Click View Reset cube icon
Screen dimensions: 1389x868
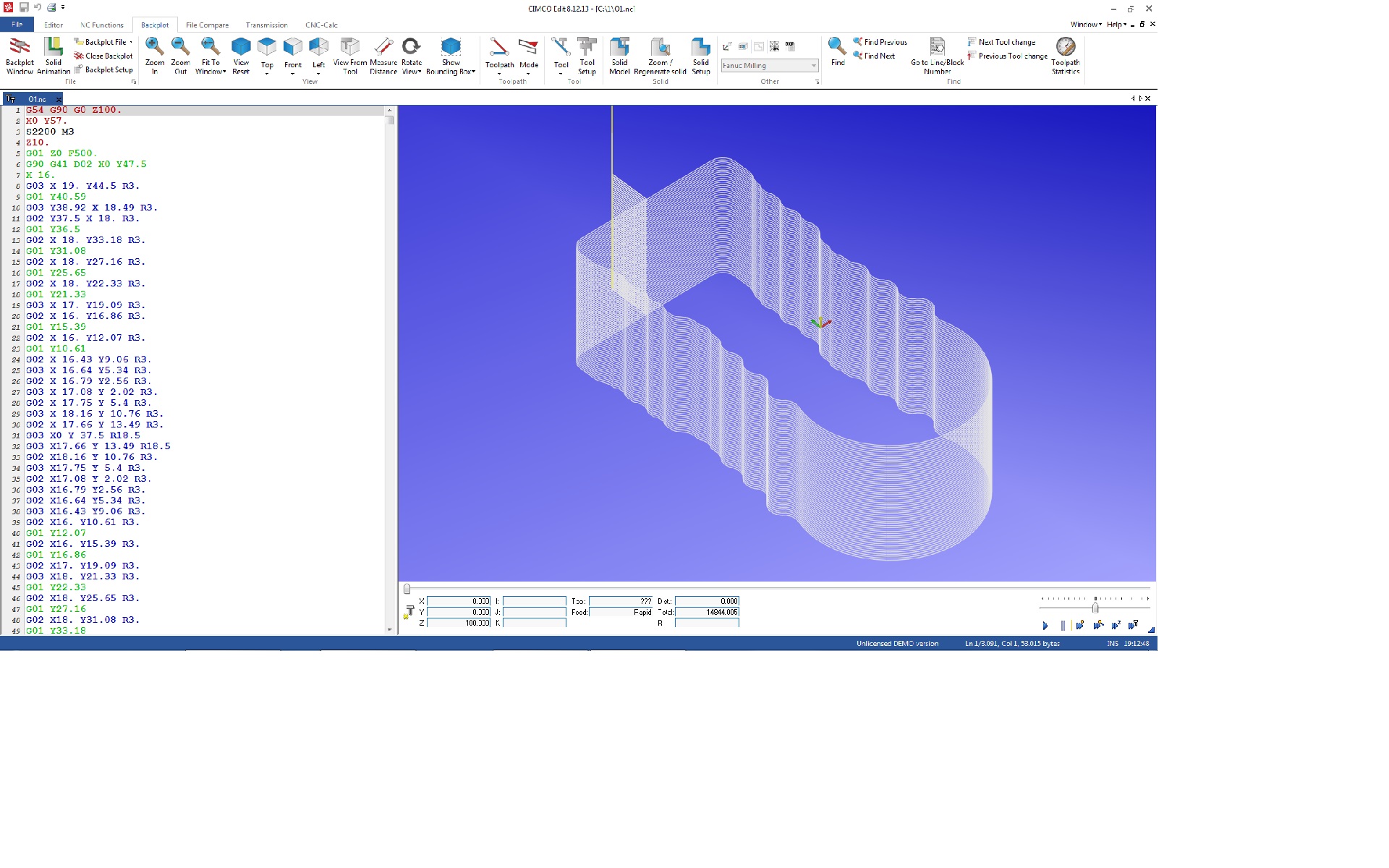pos(241,47)
